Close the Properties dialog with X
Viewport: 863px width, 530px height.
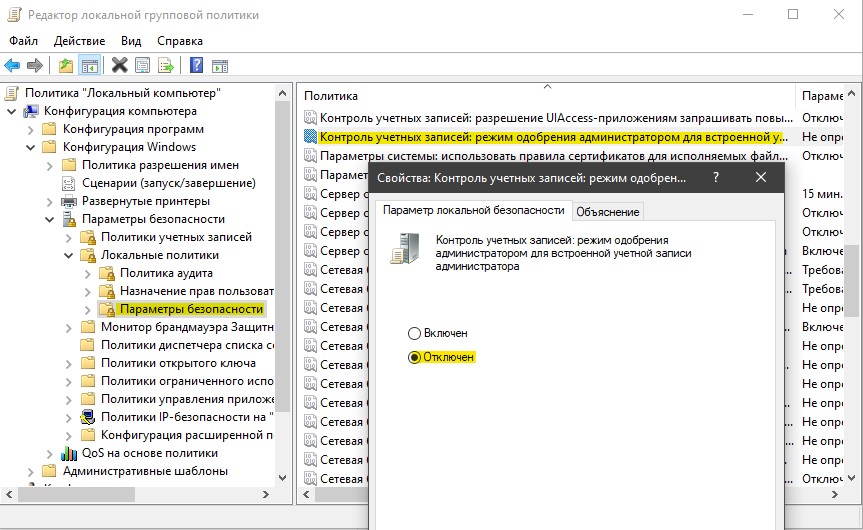761,177
